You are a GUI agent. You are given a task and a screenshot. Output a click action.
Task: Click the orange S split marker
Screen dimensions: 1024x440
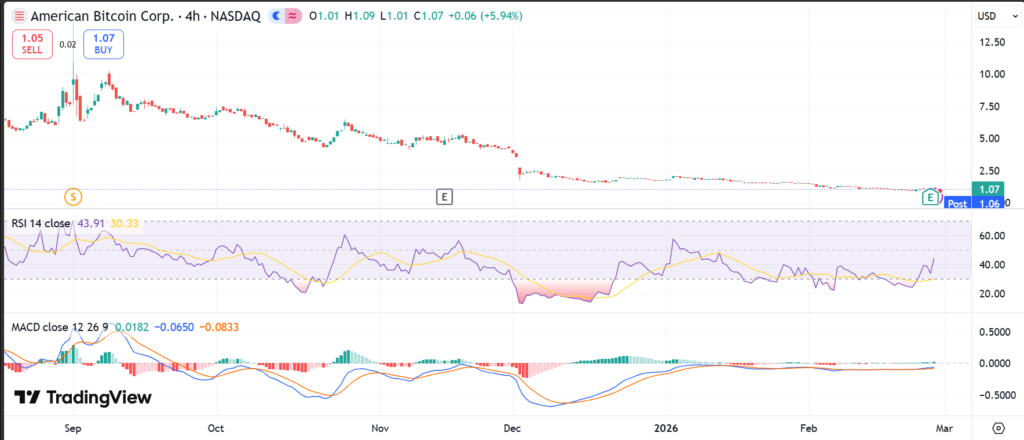tap(72, 196)
